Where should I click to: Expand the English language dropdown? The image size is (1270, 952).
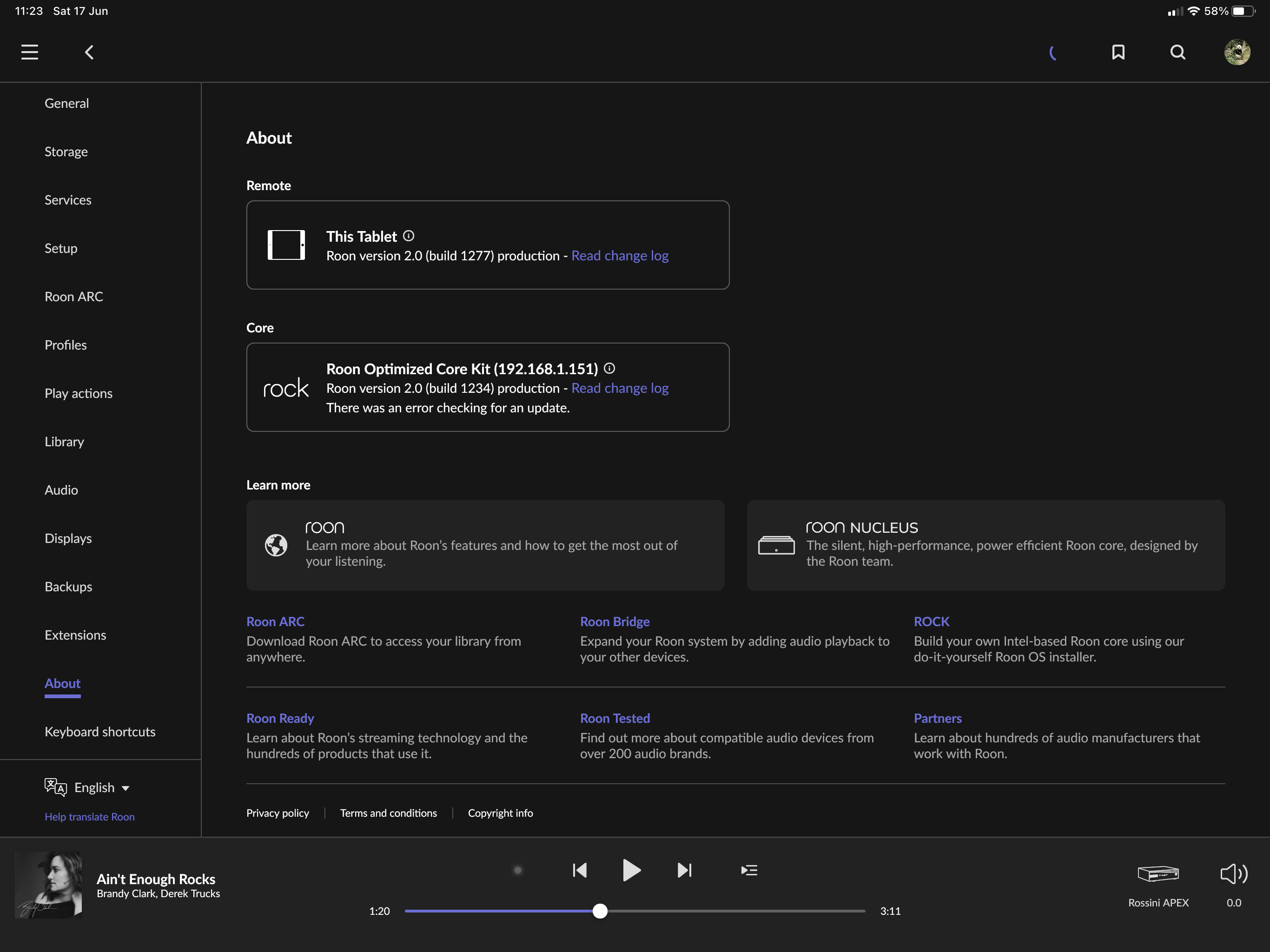[x=101, y=788]
